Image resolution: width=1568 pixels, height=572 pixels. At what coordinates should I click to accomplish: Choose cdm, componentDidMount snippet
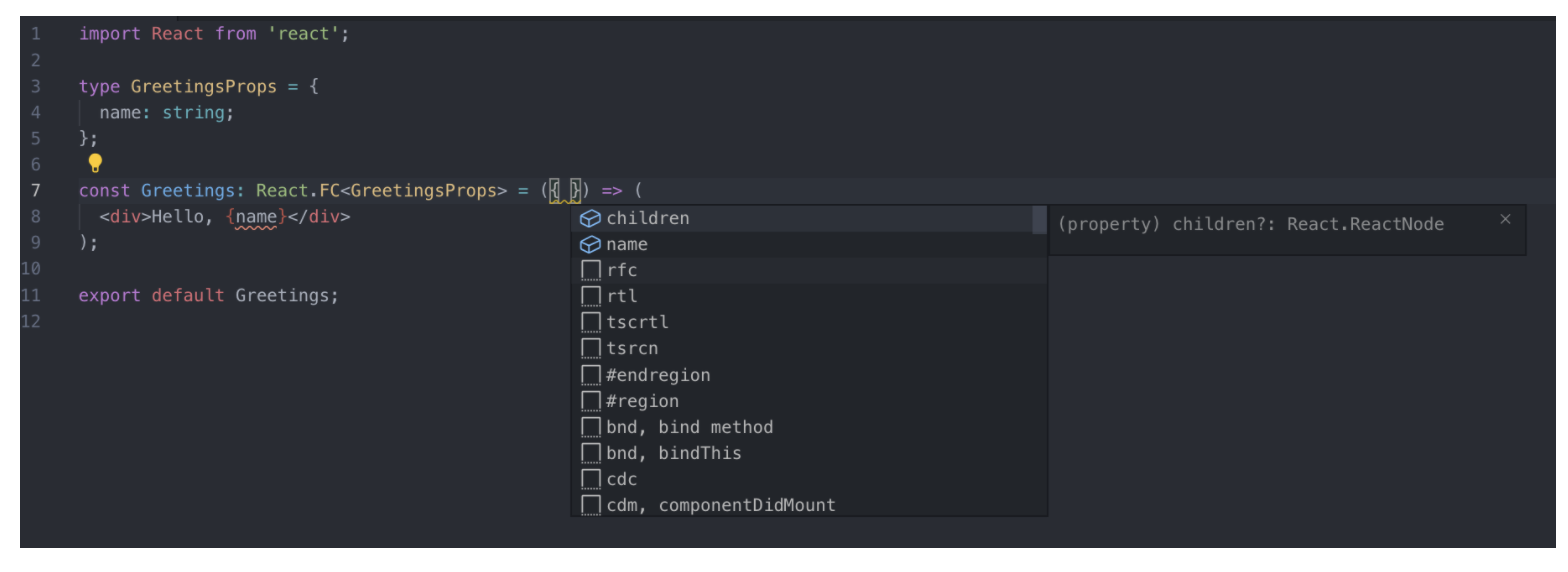[x=808, y=505]
